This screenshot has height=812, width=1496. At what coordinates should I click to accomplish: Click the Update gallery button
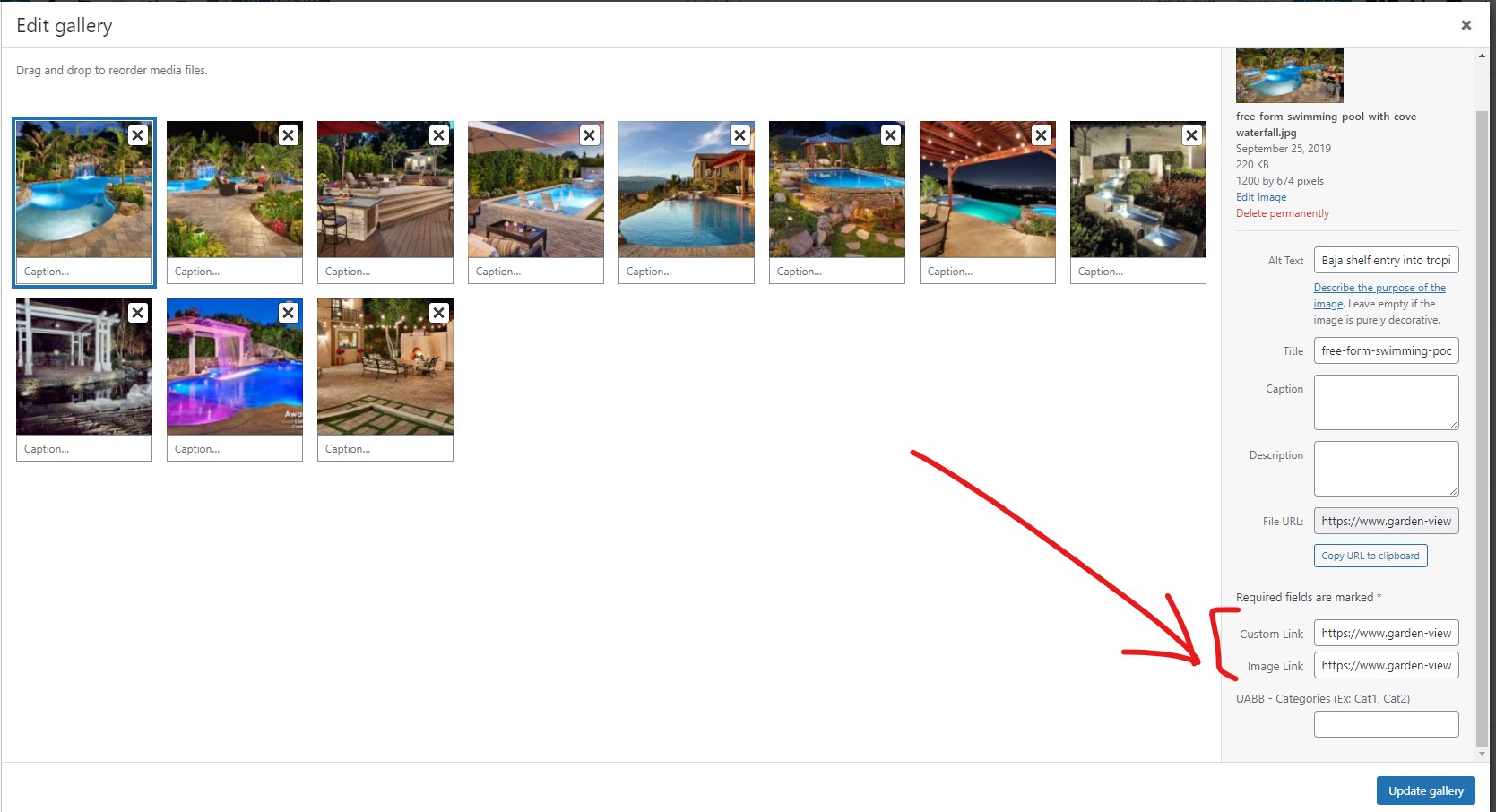click(1425, 790)
